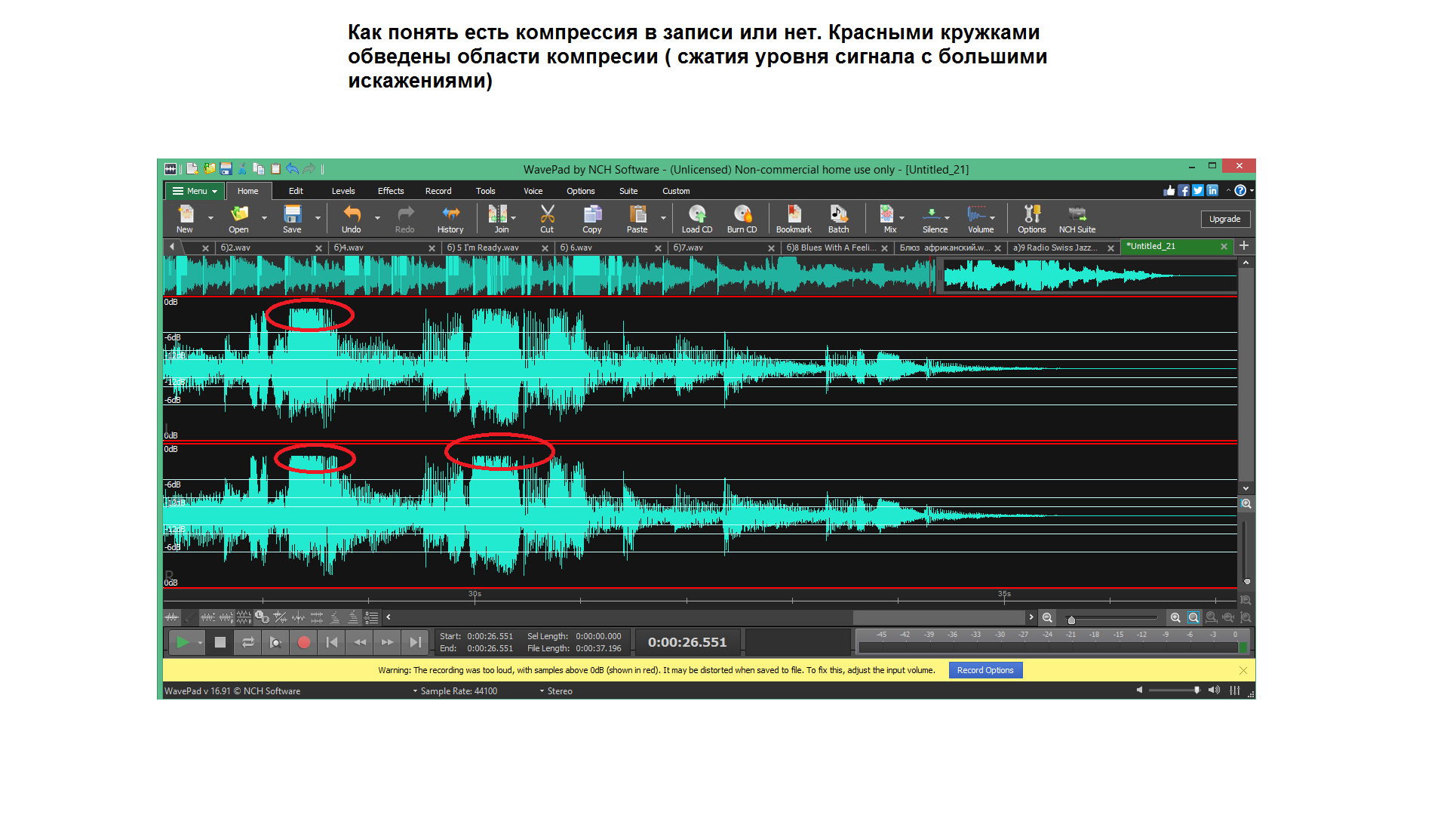Toggle loop playback mode
This screenshot has width=1456, height=815.
tap(248, 642)
